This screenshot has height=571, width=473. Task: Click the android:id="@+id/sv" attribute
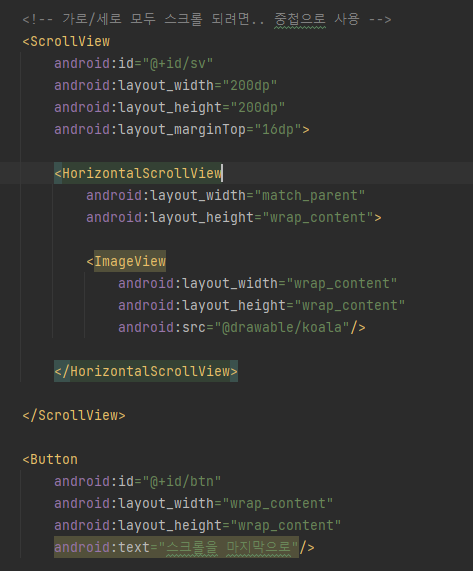(133, 63)
